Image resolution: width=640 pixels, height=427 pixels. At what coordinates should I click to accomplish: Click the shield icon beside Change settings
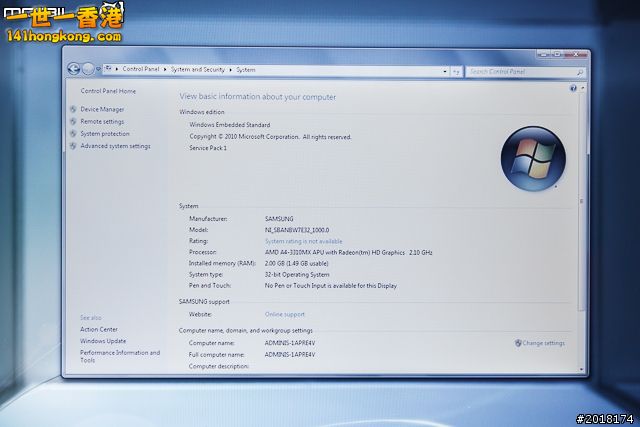pyautogui.click(x=518, y=343)
